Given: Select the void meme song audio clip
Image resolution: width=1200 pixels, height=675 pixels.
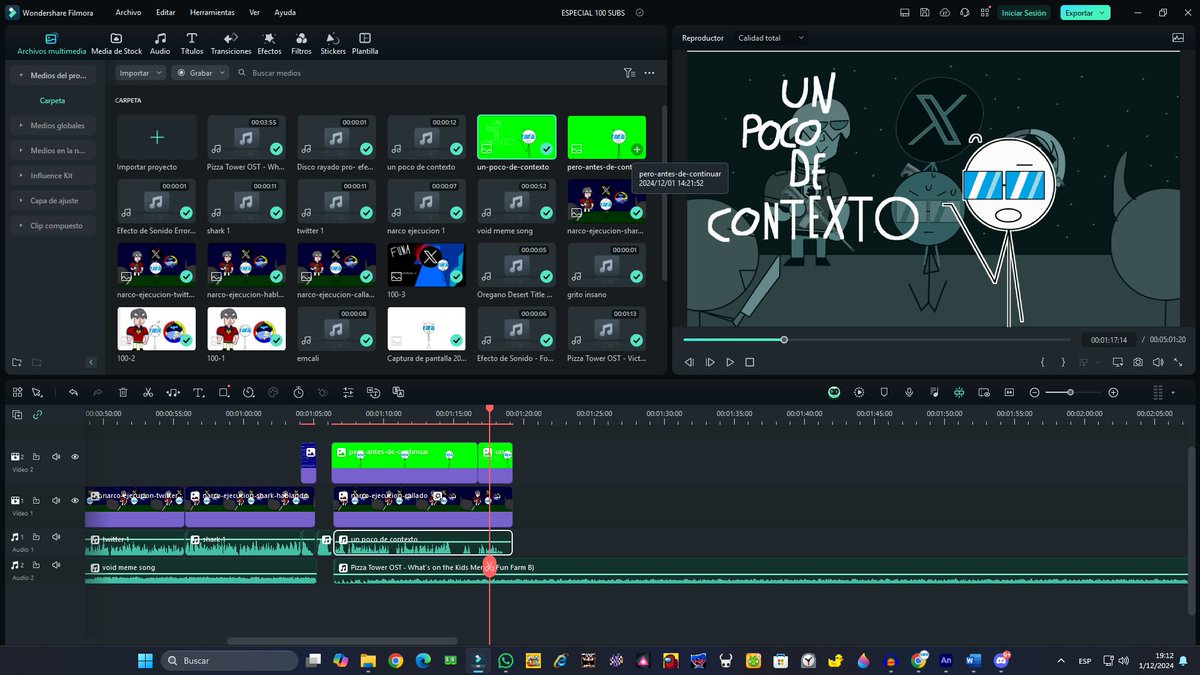Looking at the screenshot, I should pos(200,572).
